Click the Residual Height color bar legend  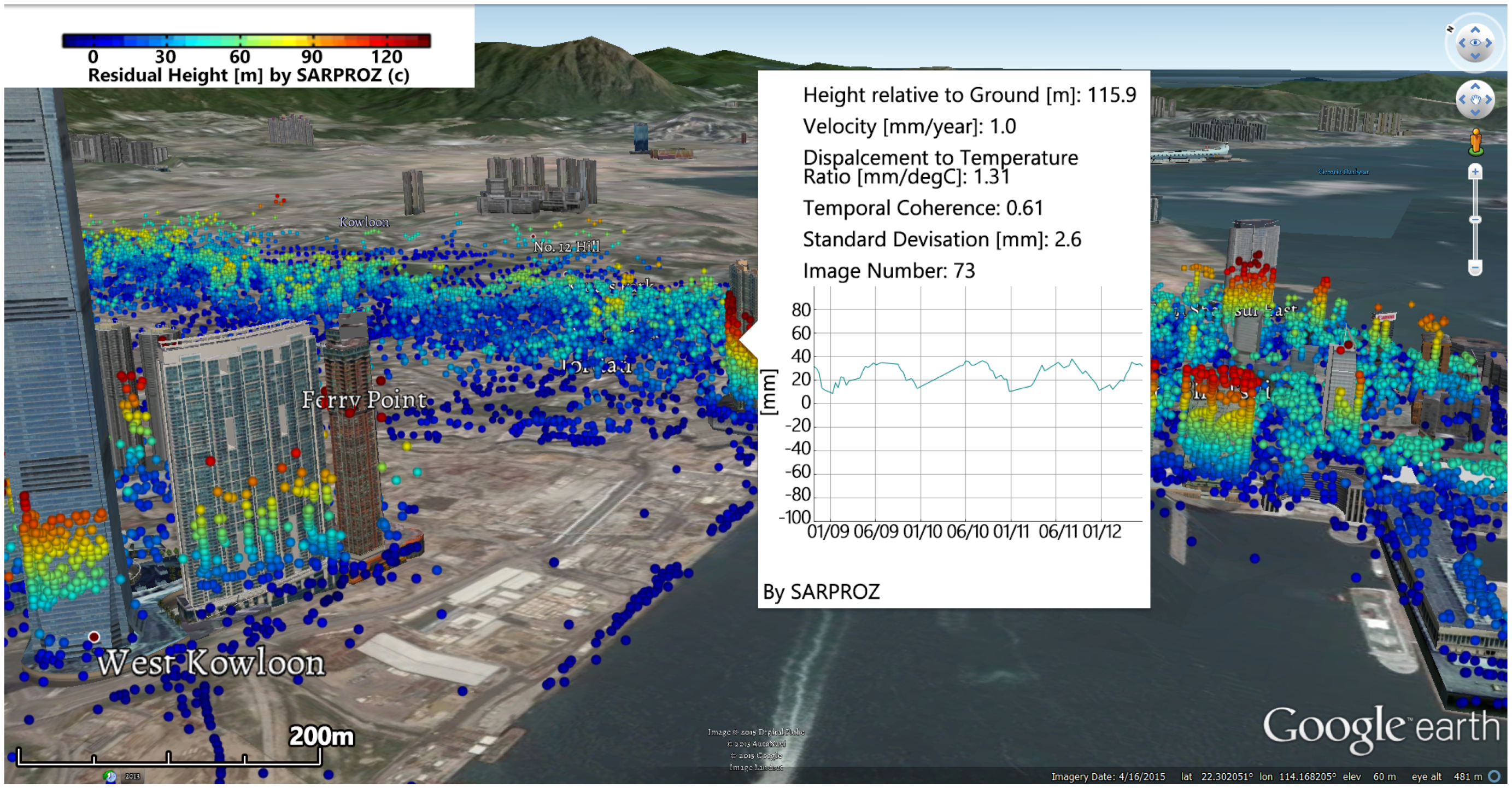point(247,40)
